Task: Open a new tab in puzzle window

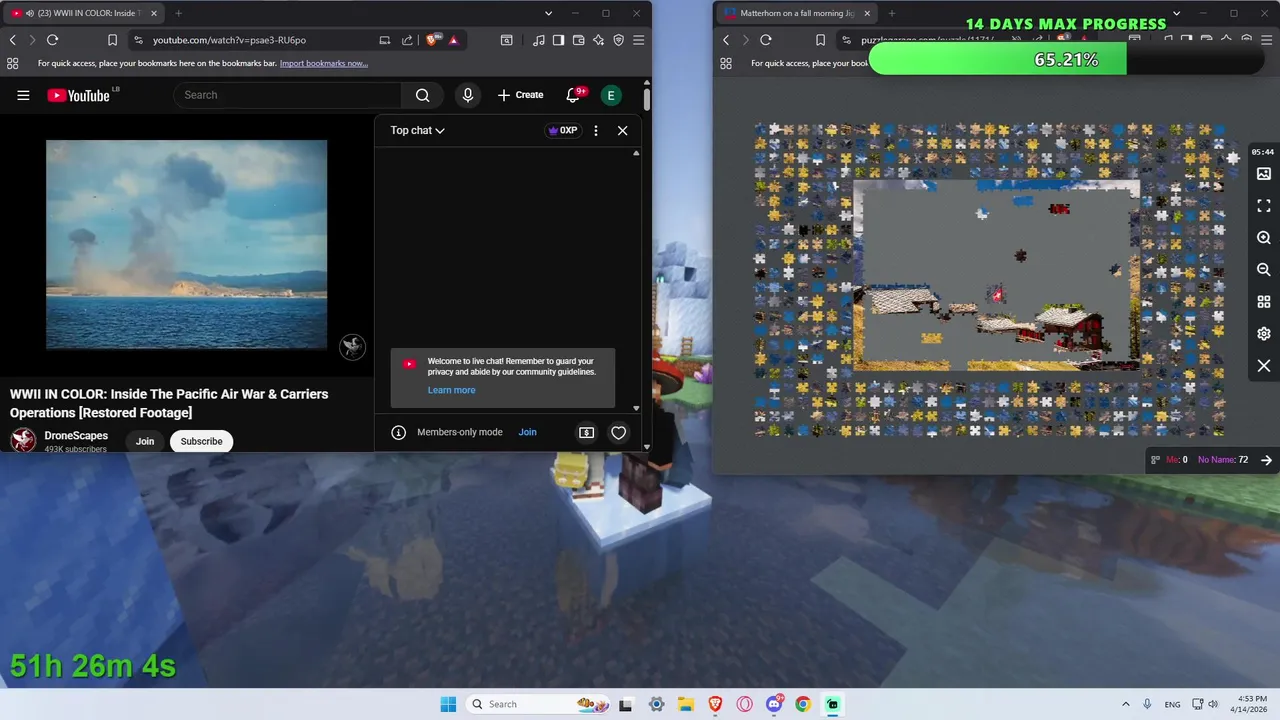Action: [x=891, y=13]
